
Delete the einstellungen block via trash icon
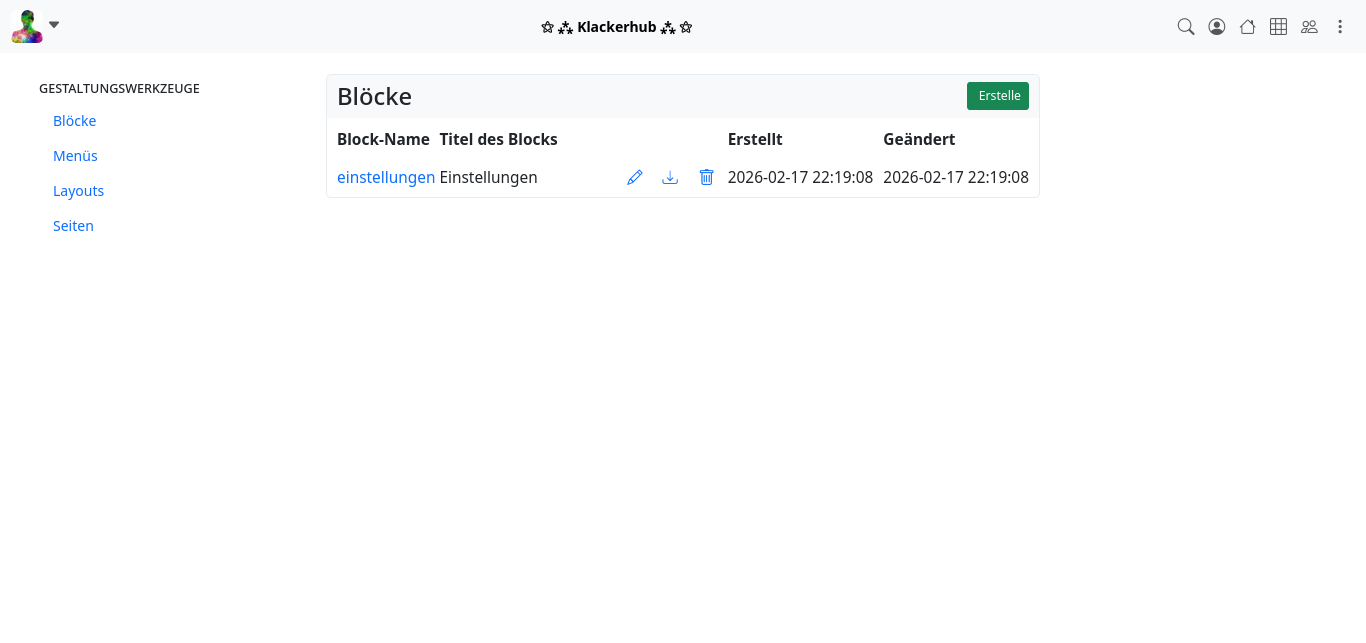(x=706, y=177)
